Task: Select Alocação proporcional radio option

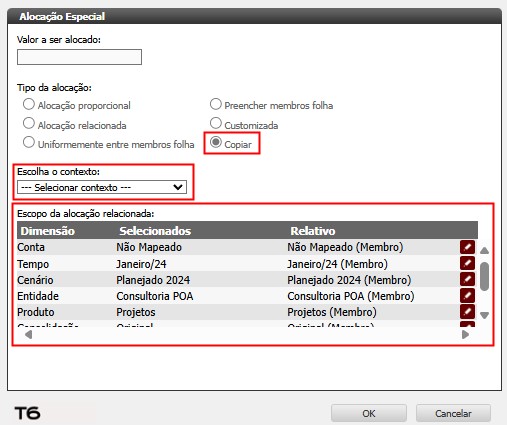Action: click(x=29, y=104)
